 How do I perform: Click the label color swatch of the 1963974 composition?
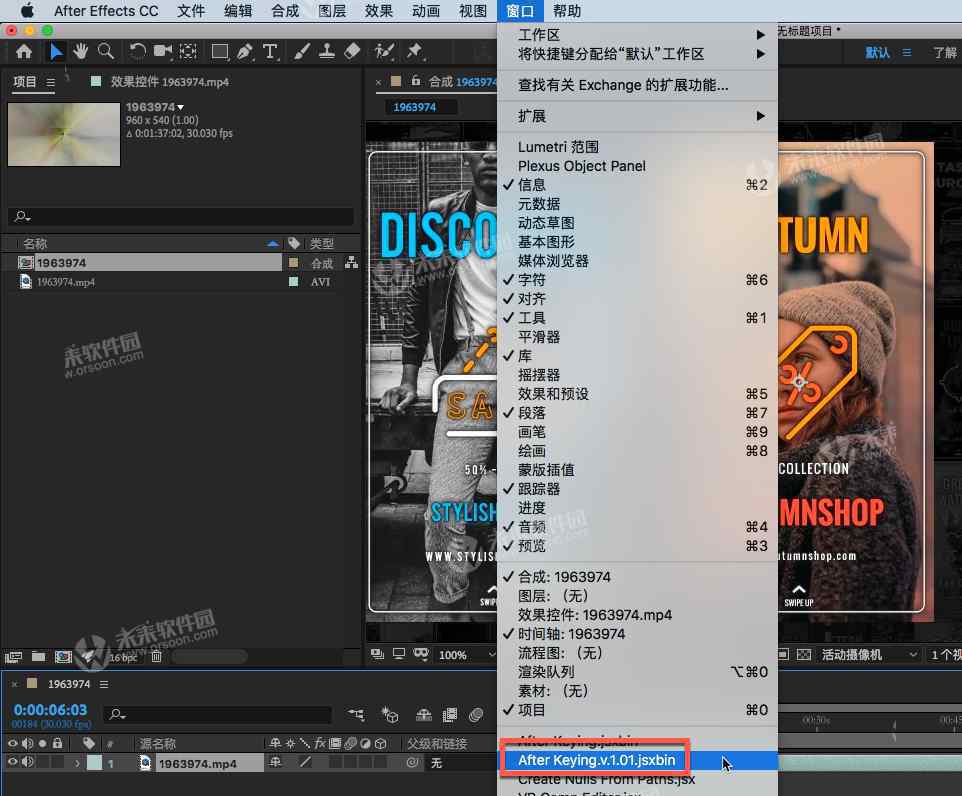293,263
